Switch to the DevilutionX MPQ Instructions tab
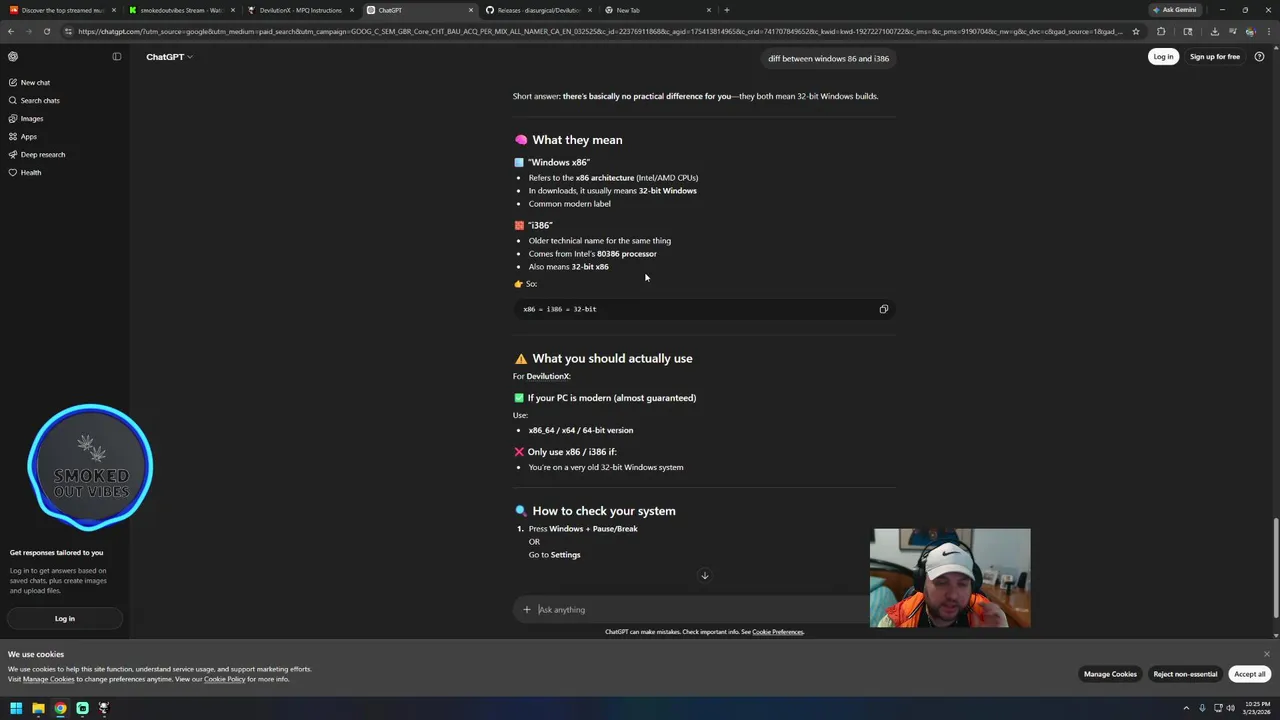The image size is (1280, 720). 300,10
